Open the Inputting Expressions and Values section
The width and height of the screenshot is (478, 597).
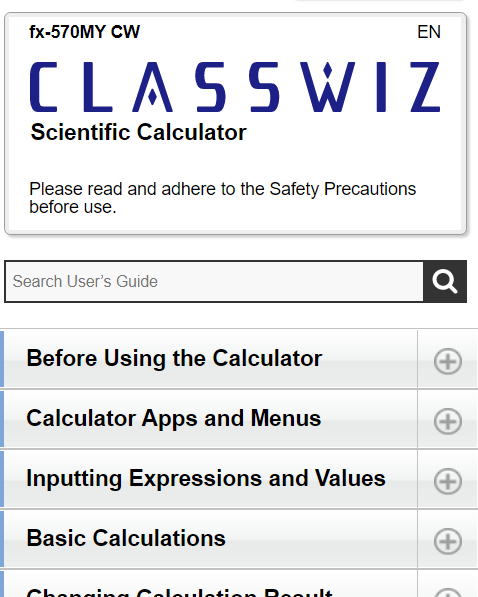click(x=206, y=478)
